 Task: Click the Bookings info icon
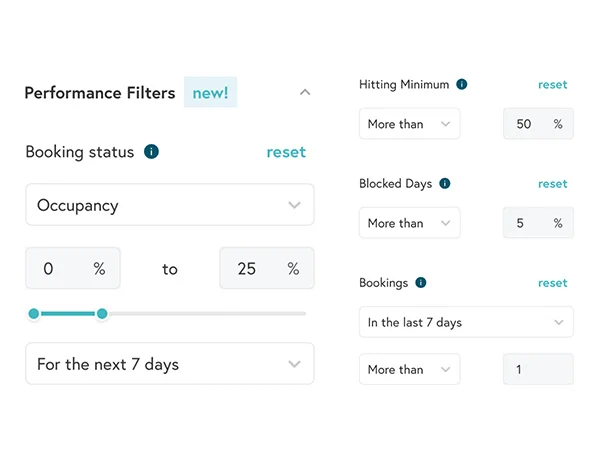click(421, 283)
